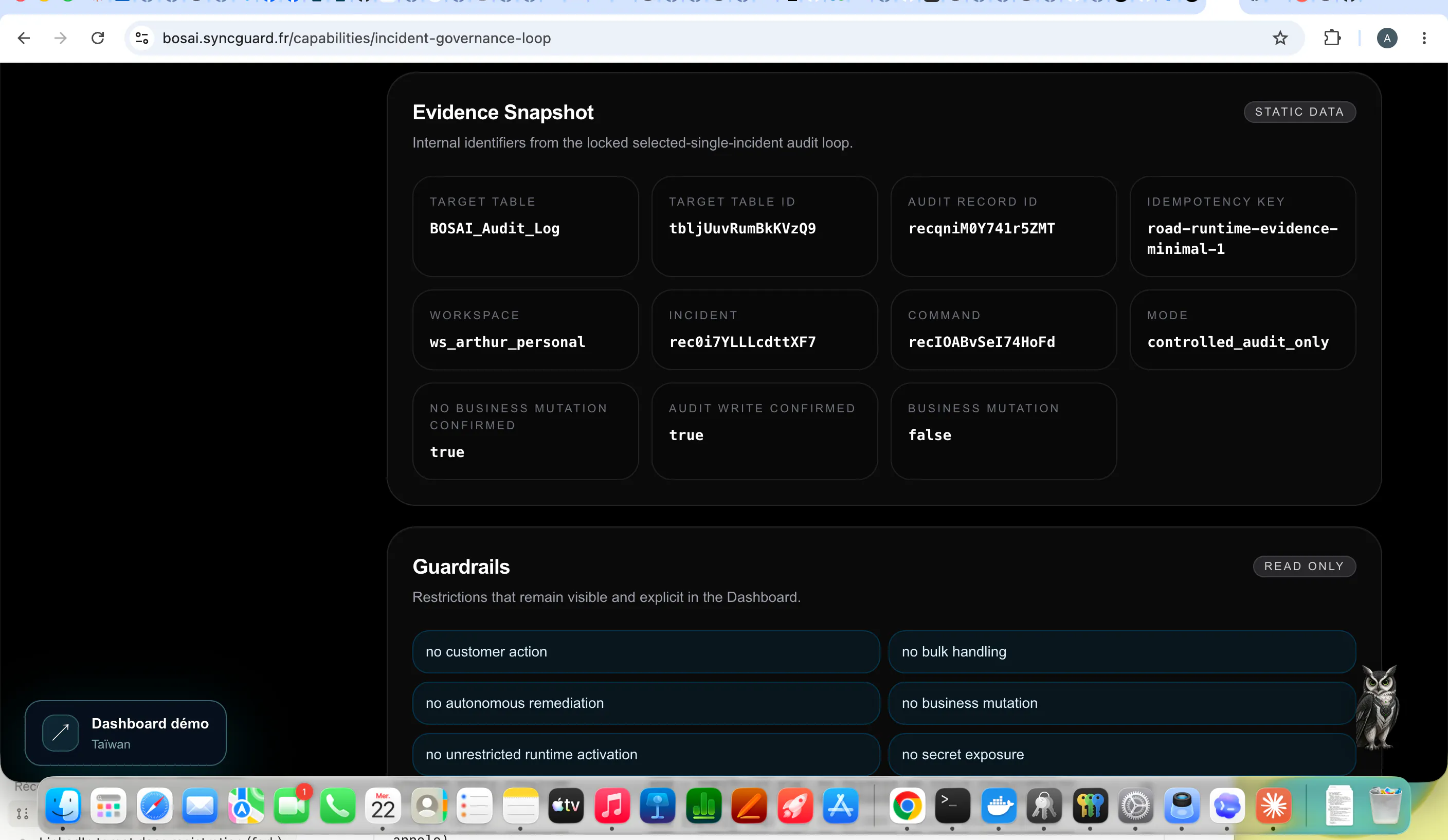Viewport: 1448px width, 840px height.
Task: Open the Chrome three-dot menu
Action: pyautogui.click(x=1424, y=39)
